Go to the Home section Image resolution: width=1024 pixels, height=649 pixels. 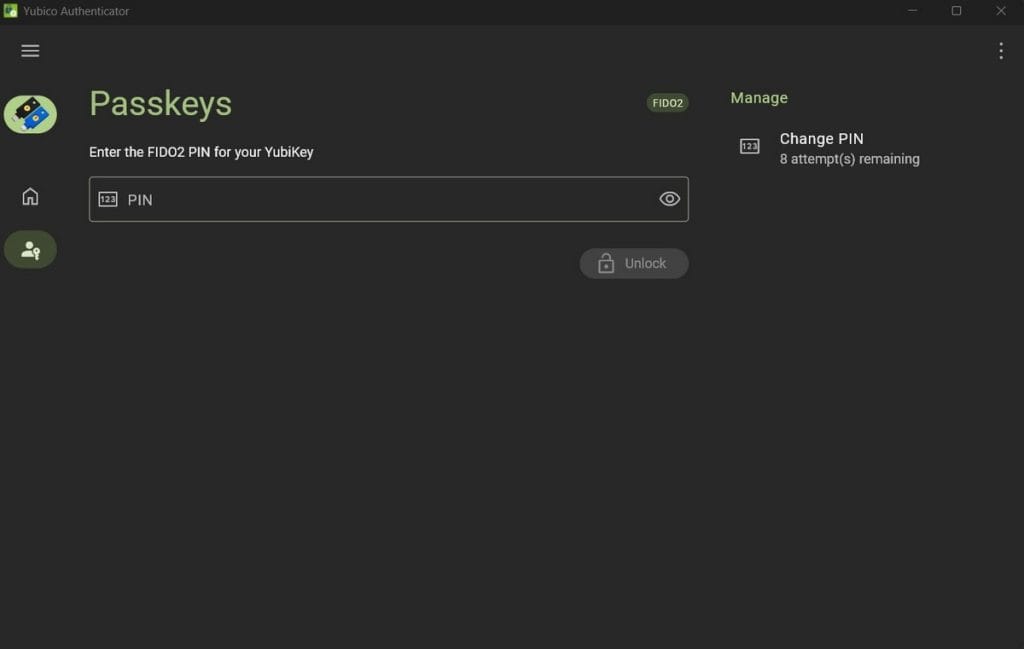coord(30,197)
